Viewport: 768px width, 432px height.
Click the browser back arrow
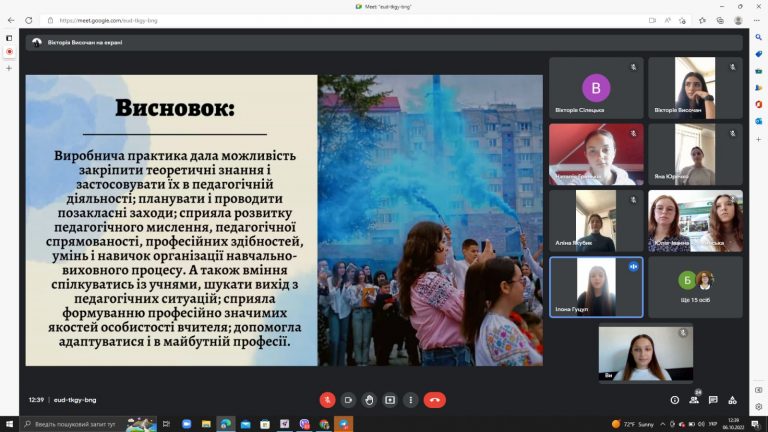click(x=11, y=21)
